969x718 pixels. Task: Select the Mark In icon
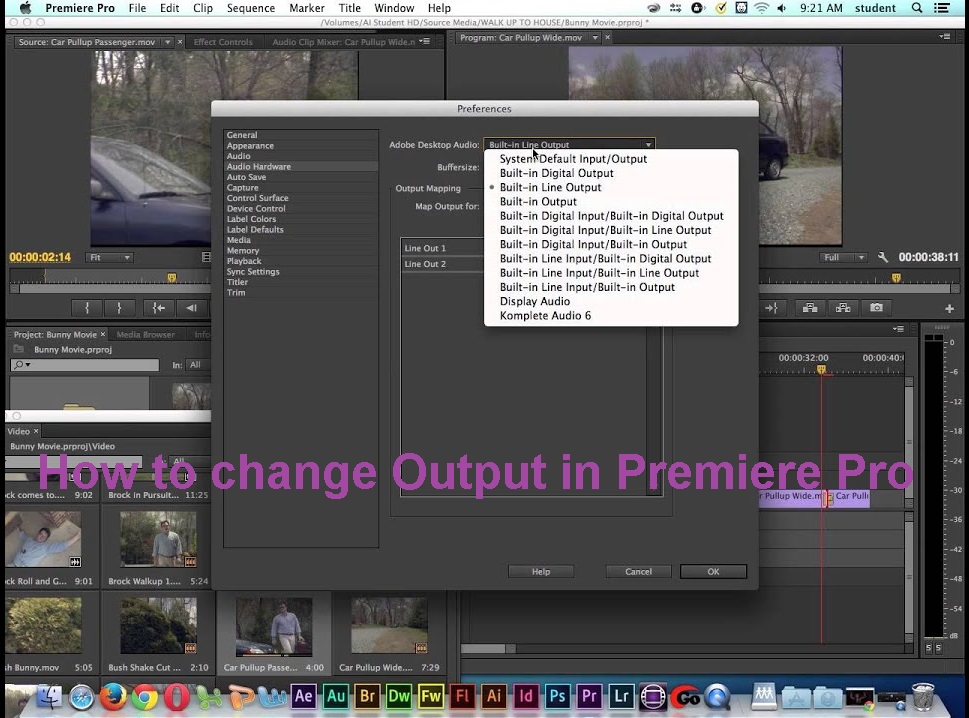pyautogui.click(x=87, y=307)
